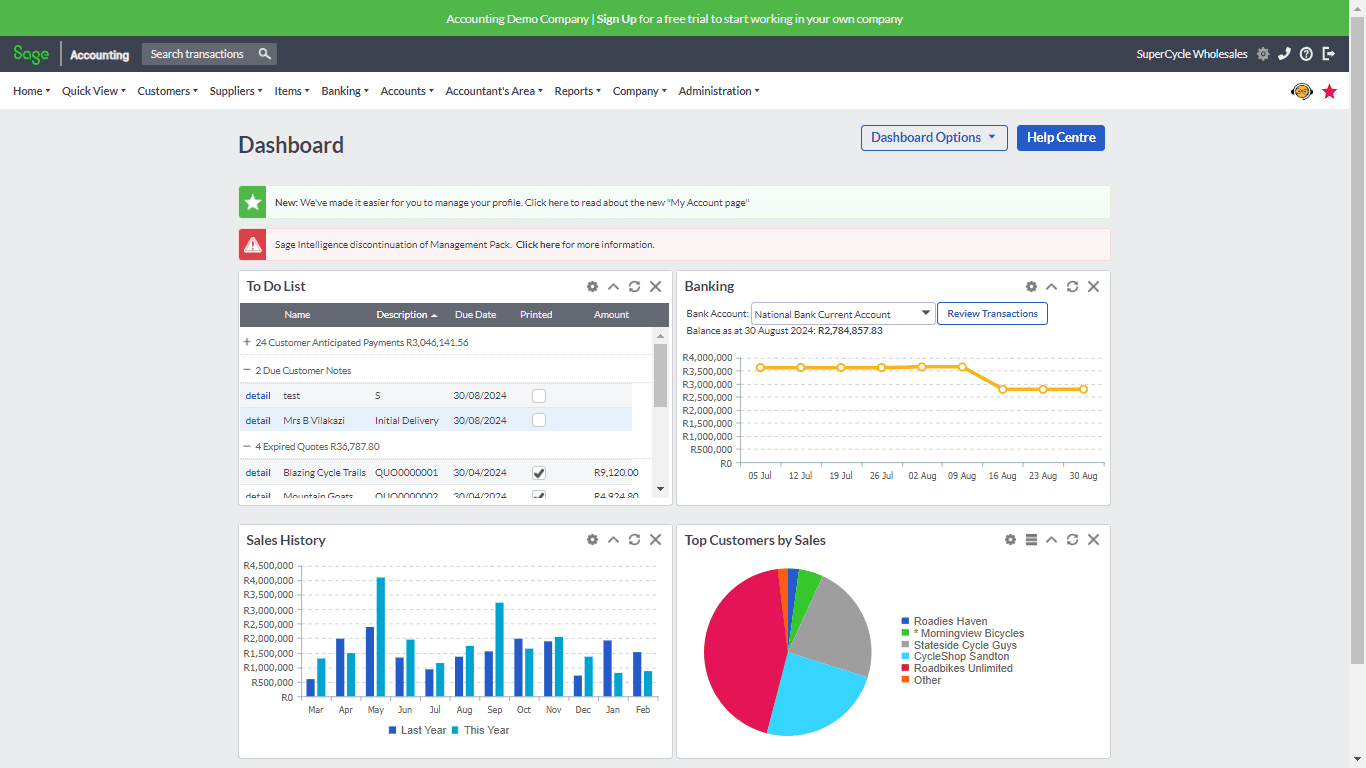Open the Bank Account dropdown
This screenshot has width=1366, height=768.
(843, 314)
